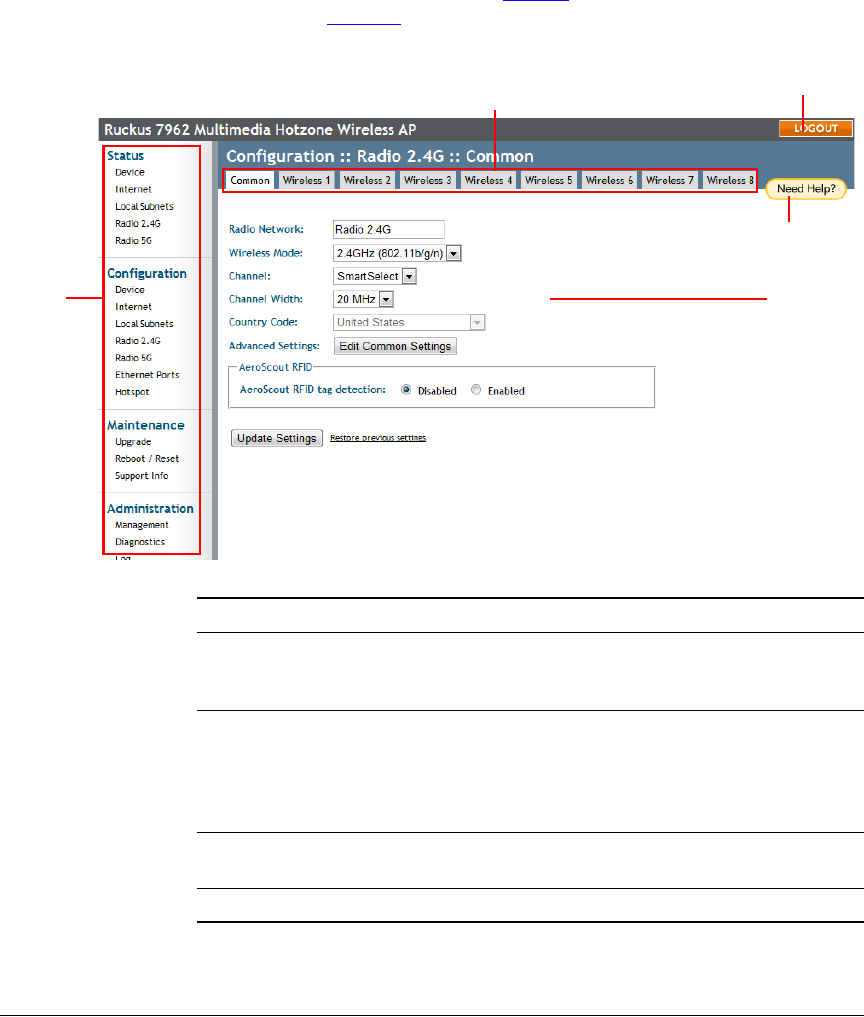Open the Diagnostics administration page
This screenshot has width=864, height=1017.
coord(139,542)
